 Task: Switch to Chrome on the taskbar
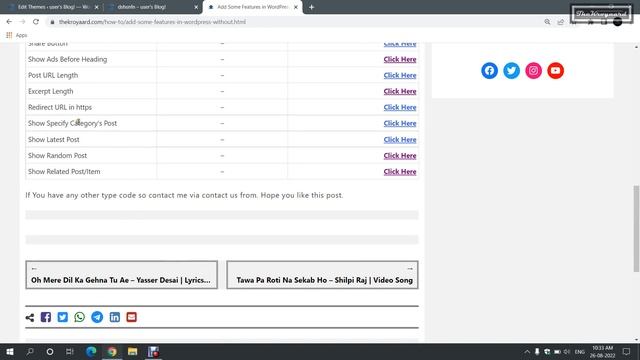112,351
